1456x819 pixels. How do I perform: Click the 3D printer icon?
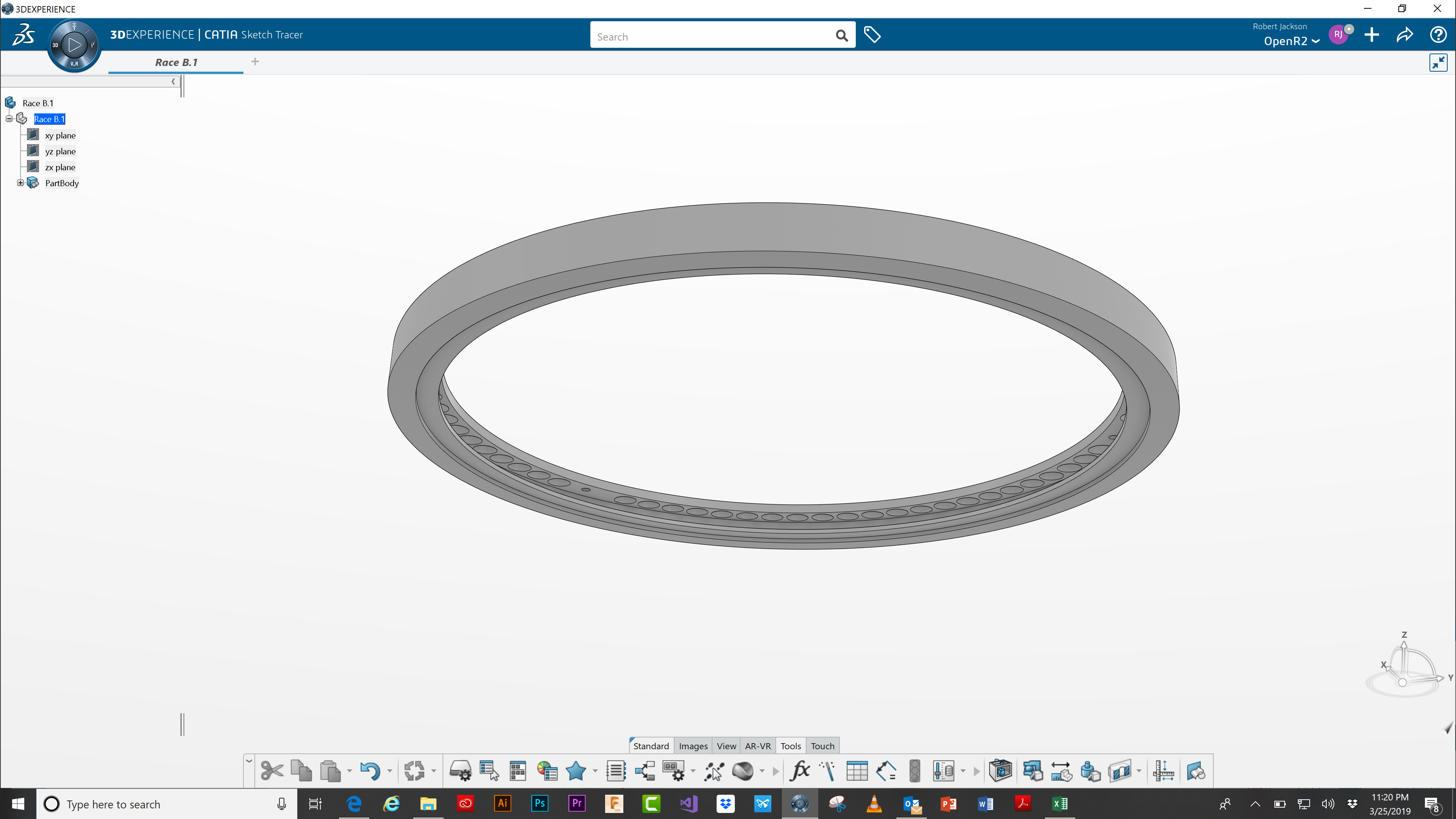click(1001, 770)
